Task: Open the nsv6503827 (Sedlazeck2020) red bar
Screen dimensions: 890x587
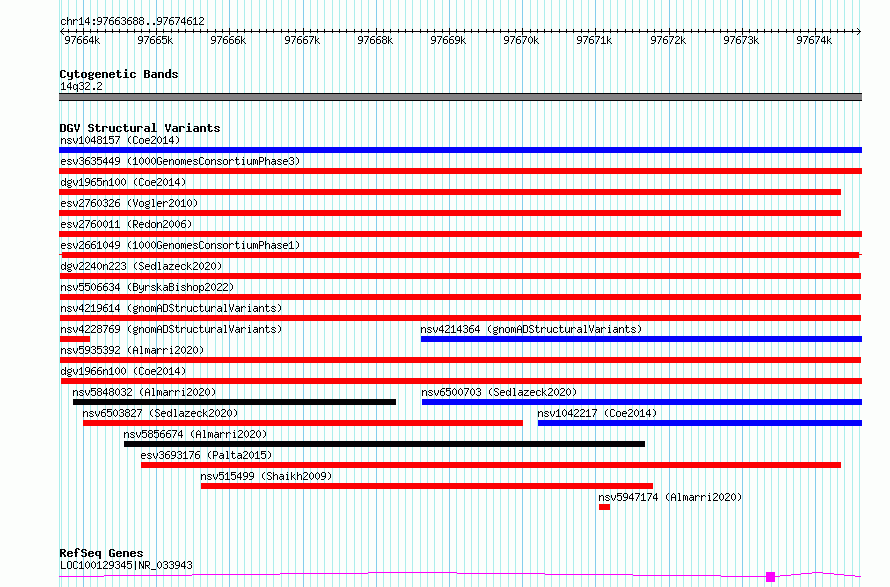Action: pos(303,423)
